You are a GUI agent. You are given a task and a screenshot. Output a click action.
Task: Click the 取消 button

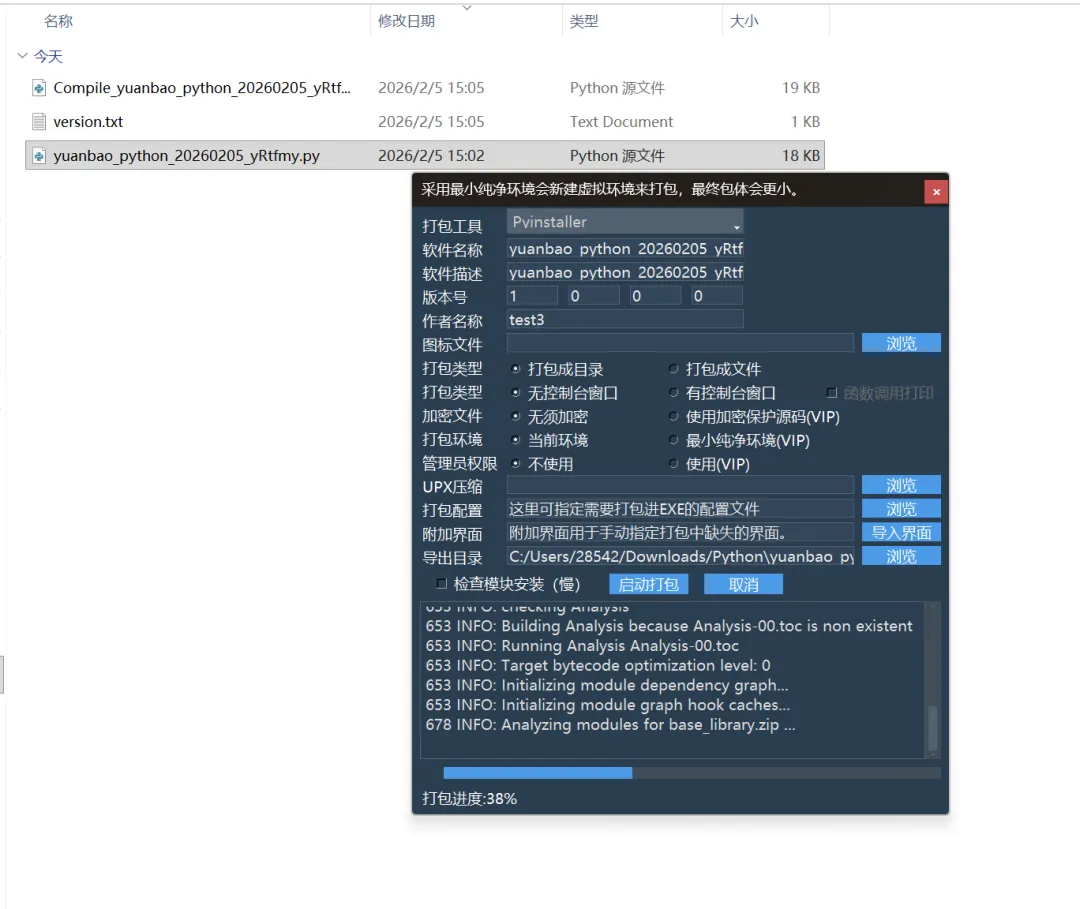point(743,585)
